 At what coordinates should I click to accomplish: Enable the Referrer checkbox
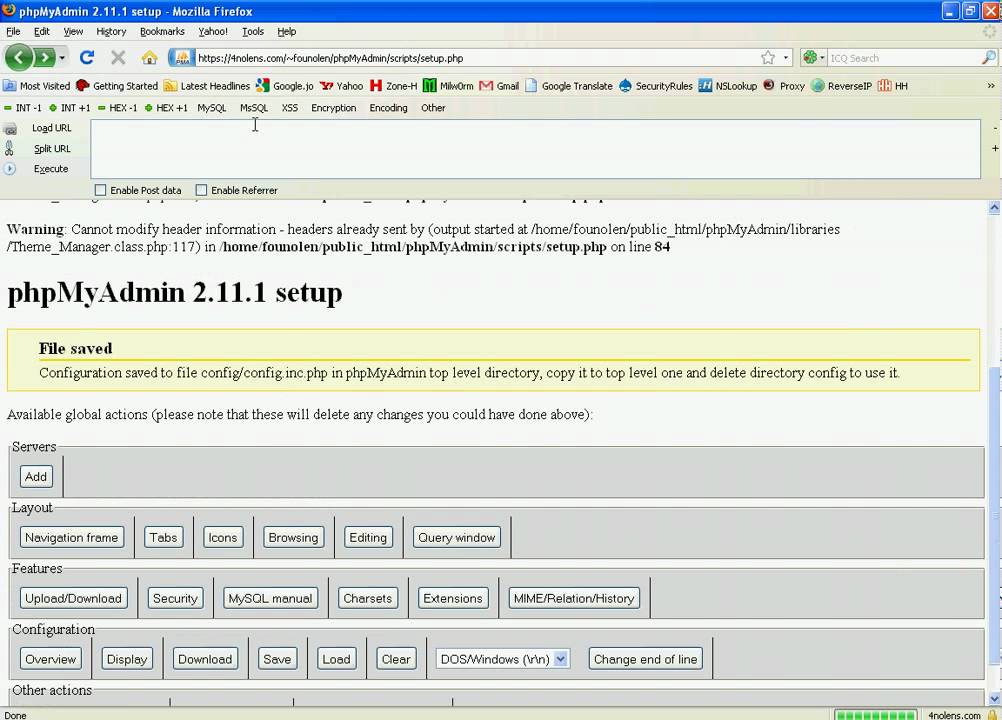(201, 190)
